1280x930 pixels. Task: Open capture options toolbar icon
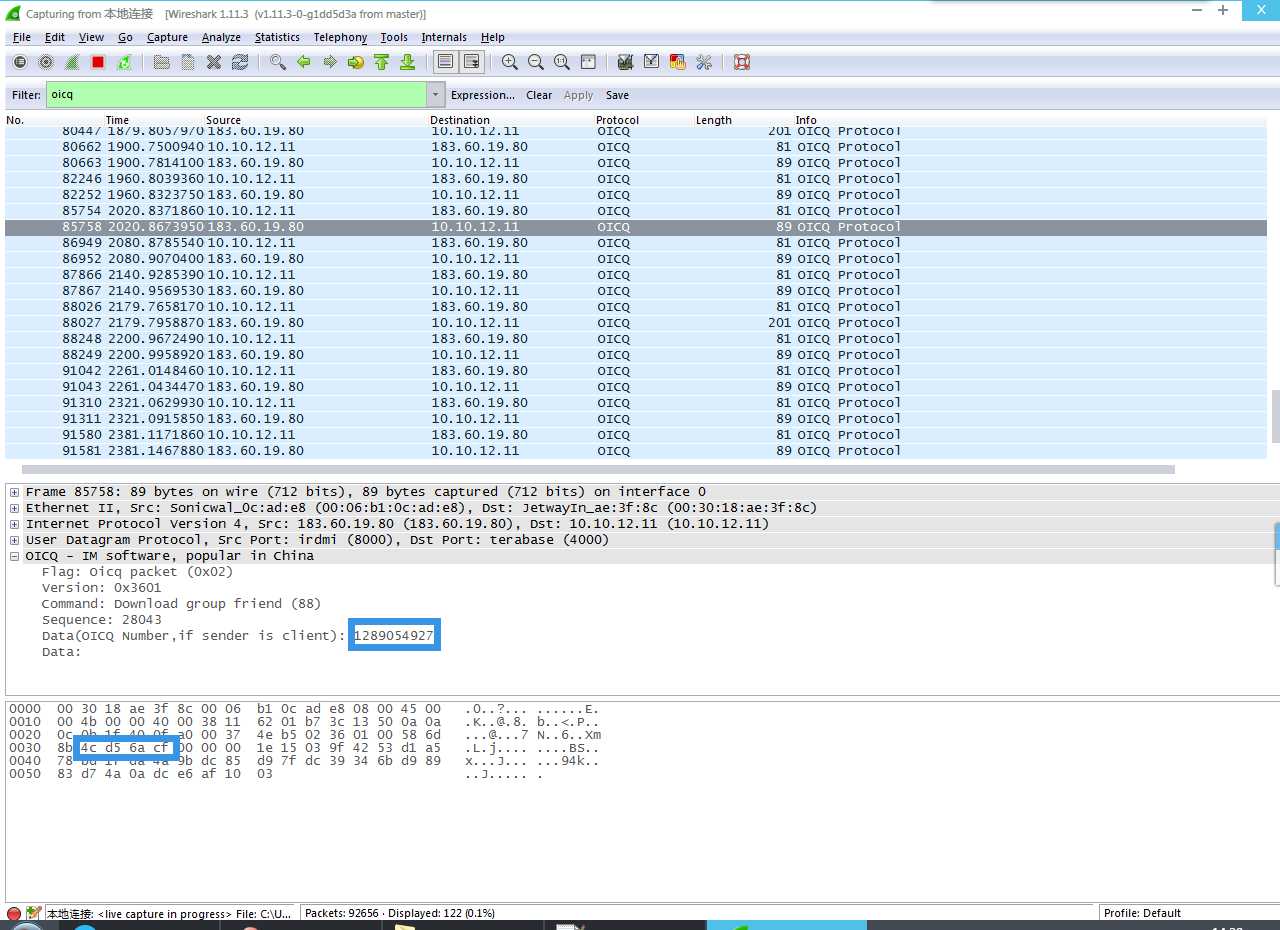(x=46, y=62)
